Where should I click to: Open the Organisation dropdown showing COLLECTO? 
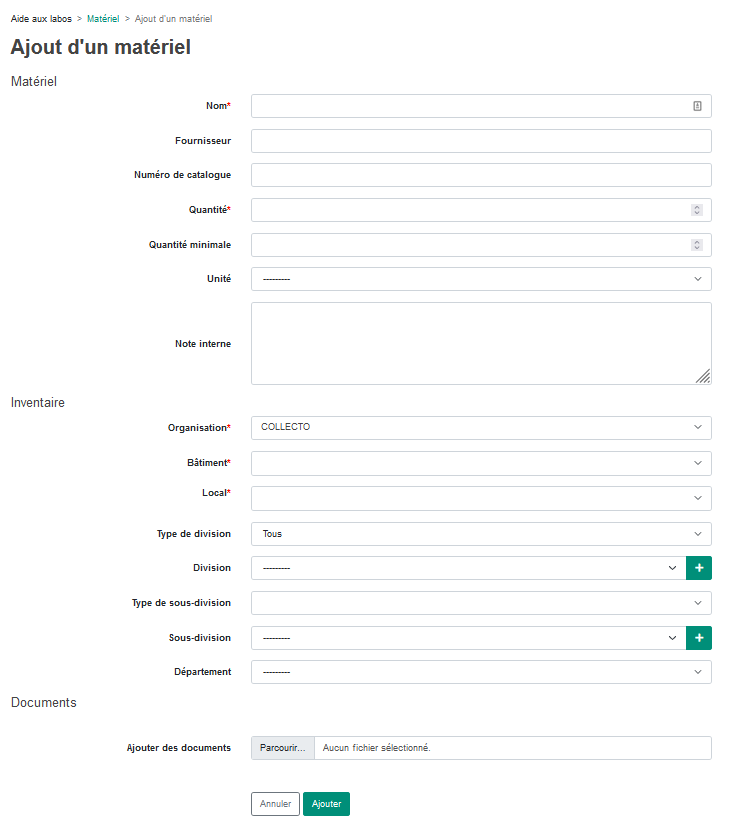(481, 428)
